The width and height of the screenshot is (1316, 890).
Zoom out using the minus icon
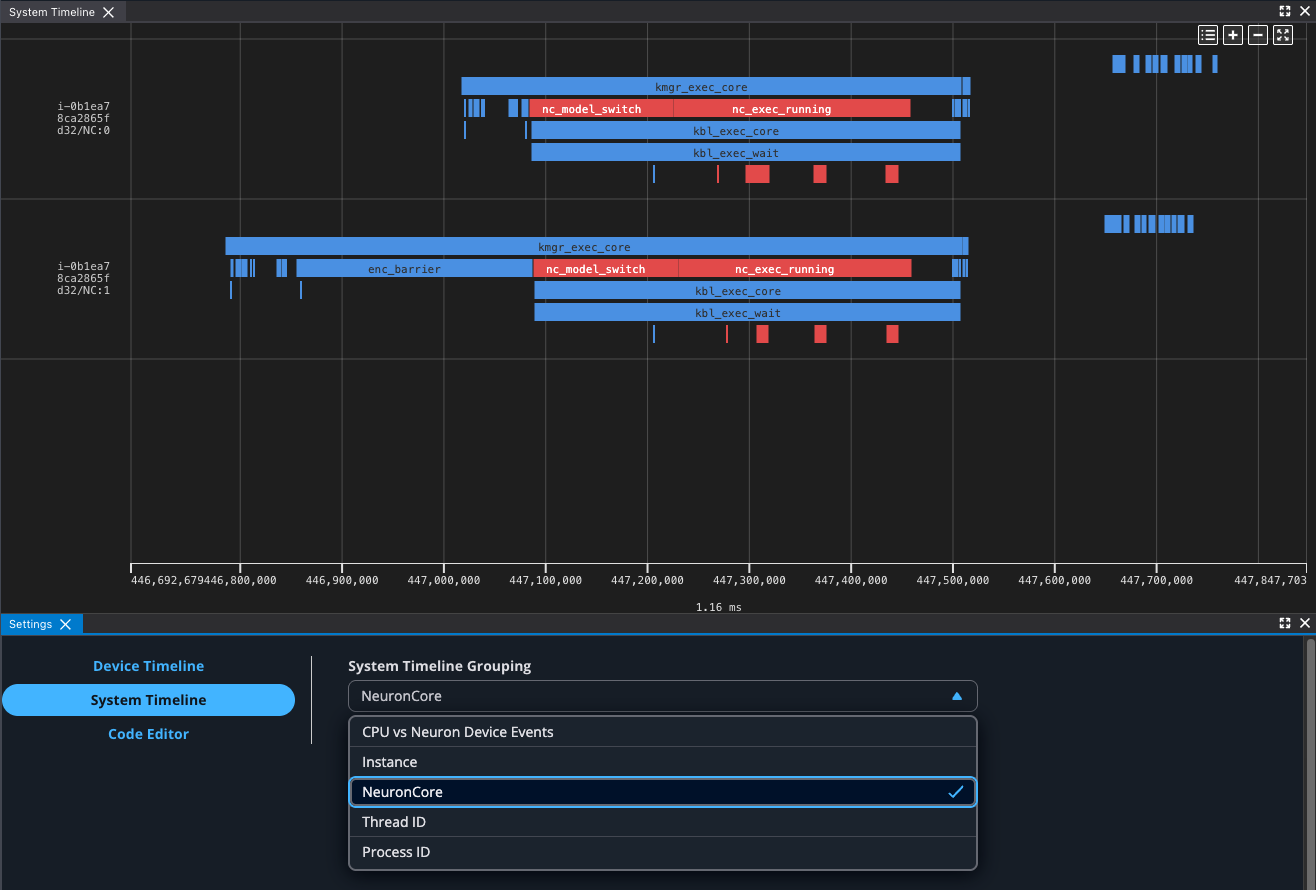click(1257, 34)
